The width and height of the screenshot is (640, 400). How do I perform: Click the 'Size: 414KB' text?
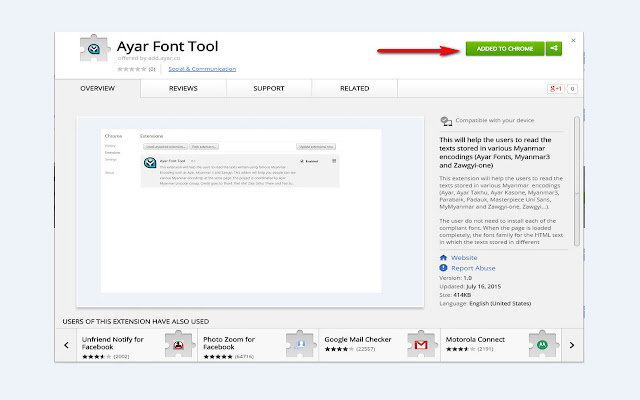tap(455, 295)
